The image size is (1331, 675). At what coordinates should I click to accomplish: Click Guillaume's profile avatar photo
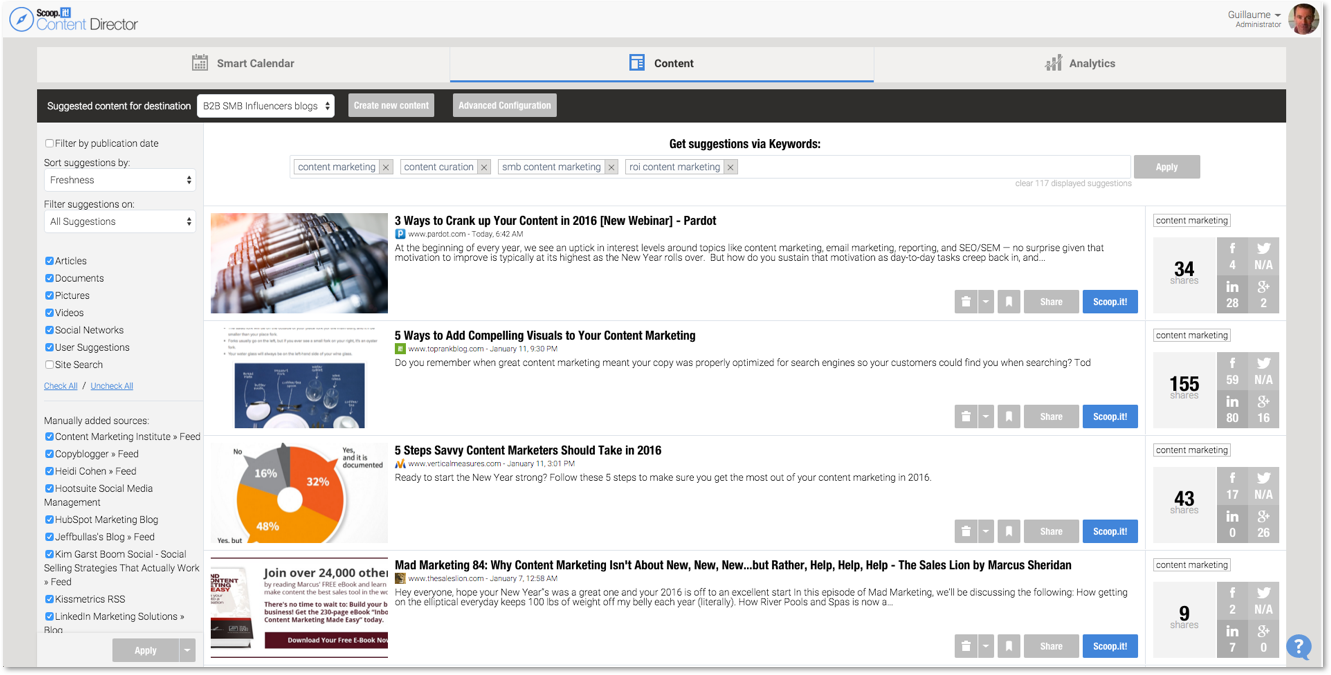tap(1304, 19)
